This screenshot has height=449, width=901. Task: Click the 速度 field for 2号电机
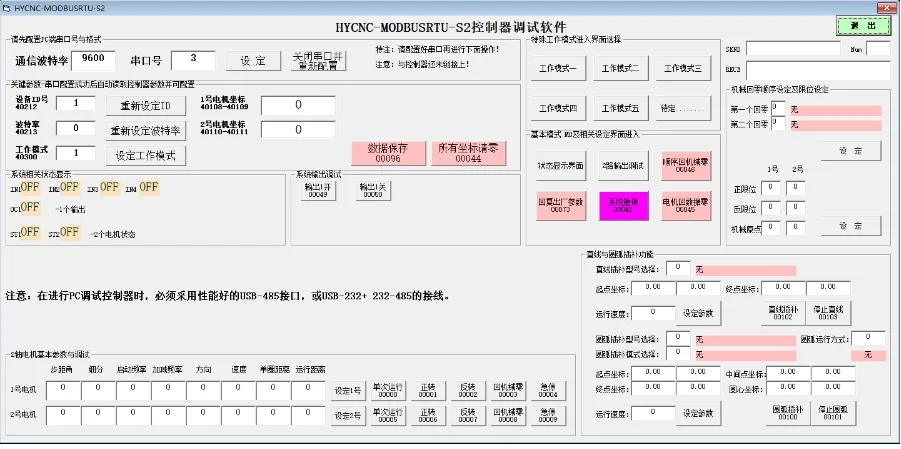[x=238, y=416]
